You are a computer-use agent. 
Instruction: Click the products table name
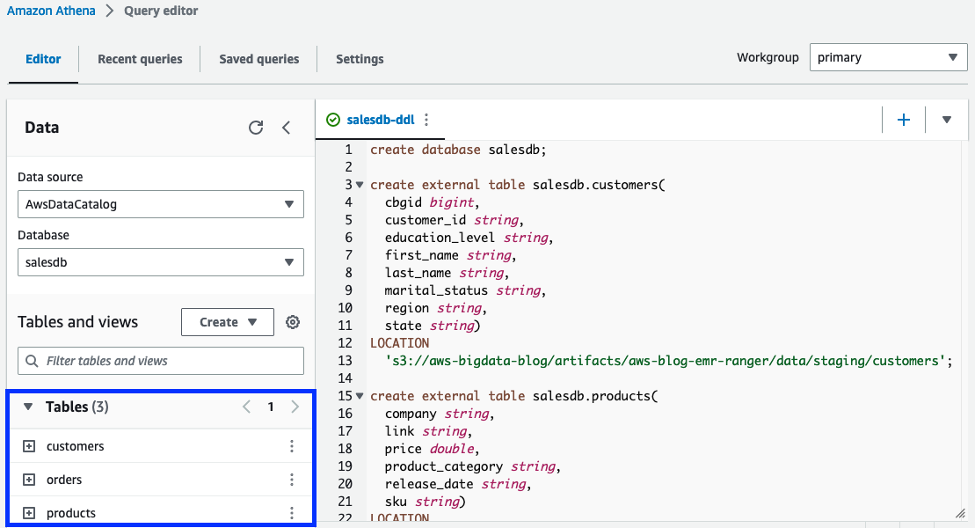tap(71, 513)
